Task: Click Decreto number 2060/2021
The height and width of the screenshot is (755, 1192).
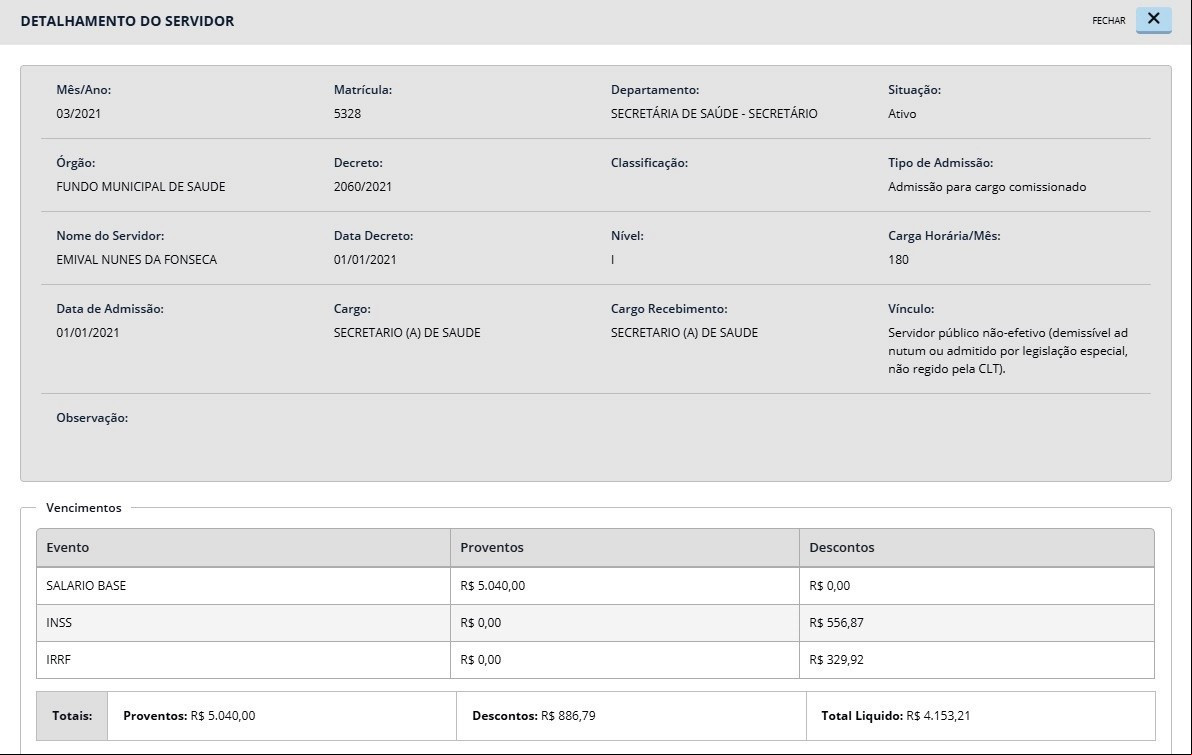Action: pyautogui.click(x=363, y=186)
